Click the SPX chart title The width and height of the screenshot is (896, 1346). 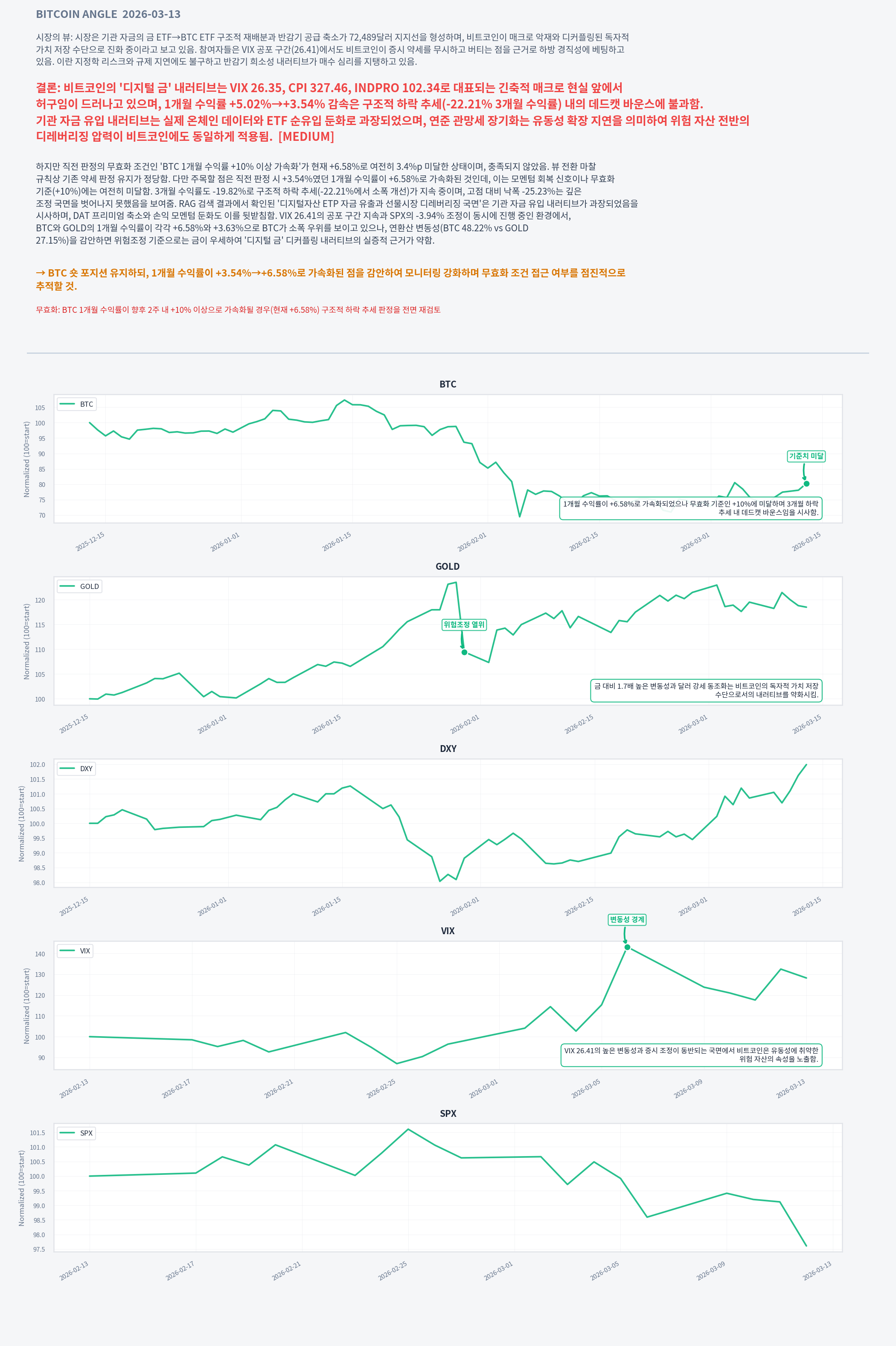coord(448,1113)
